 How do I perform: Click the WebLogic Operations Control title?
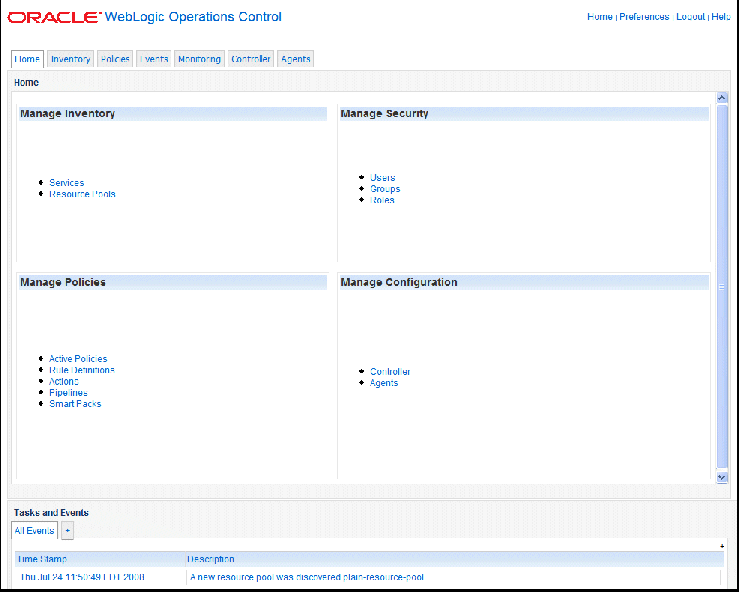(193, 17)
